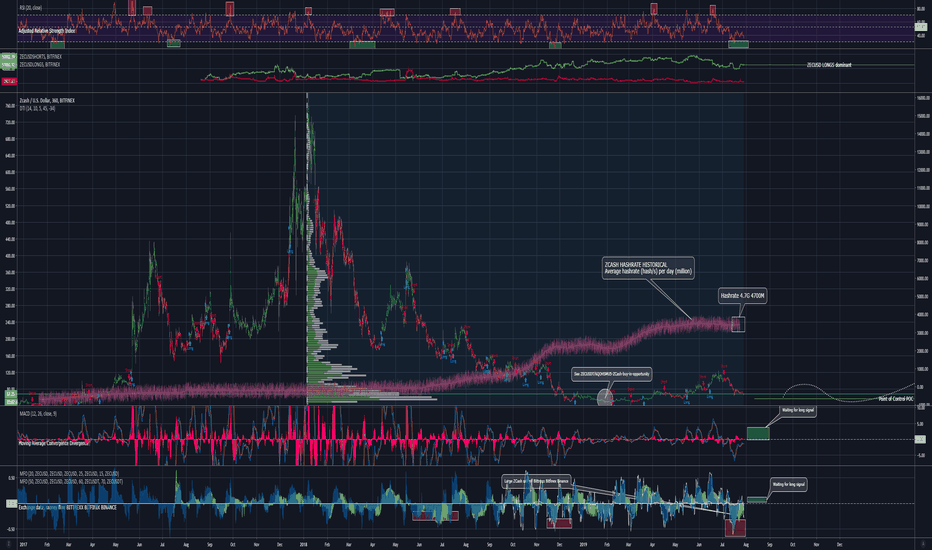The height and width of the screenshot is (550, 932).
Task: Select the last Dec label on the time axis
Action: tap(839, 544)
